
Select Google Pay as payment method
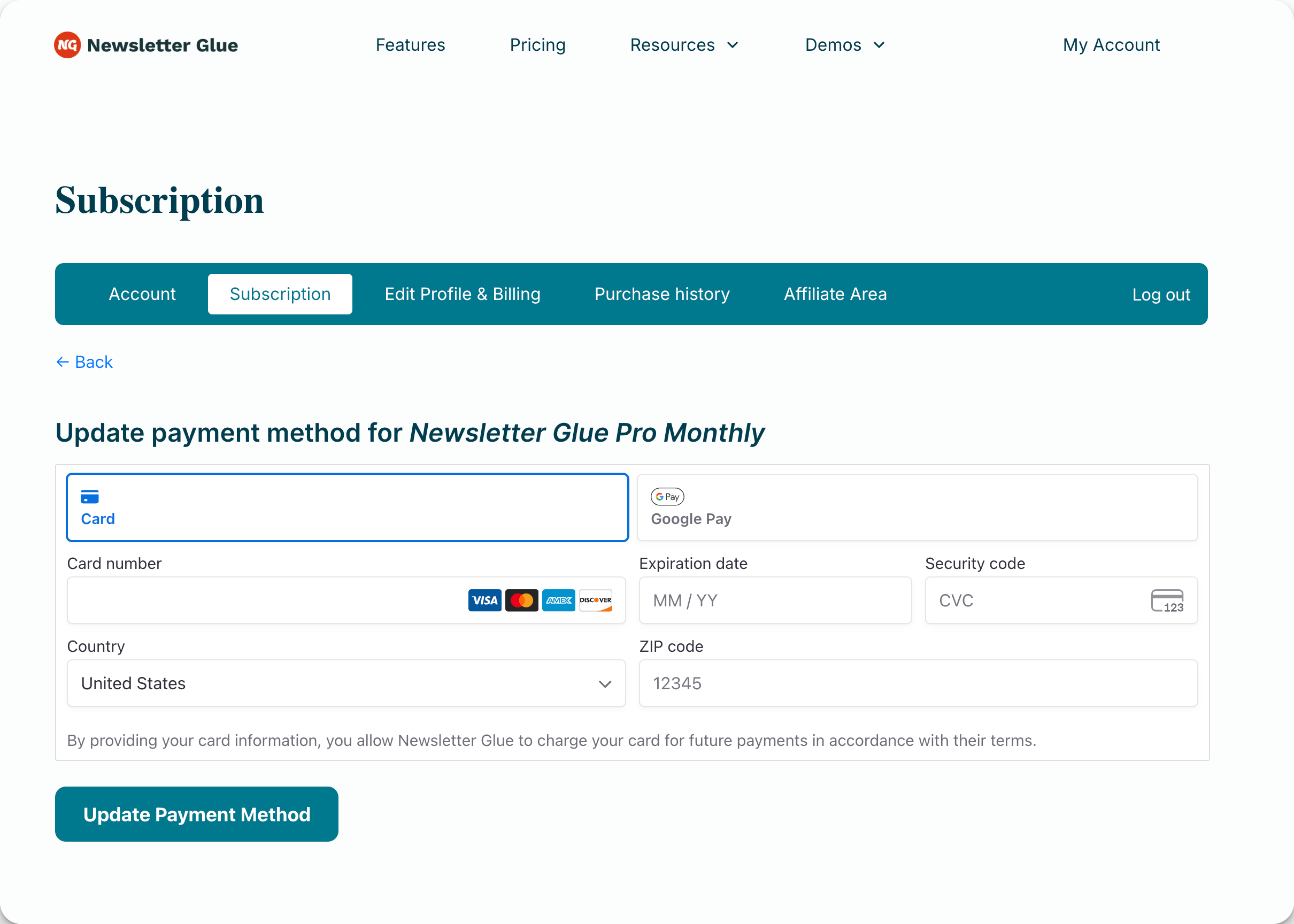[918, 507]
